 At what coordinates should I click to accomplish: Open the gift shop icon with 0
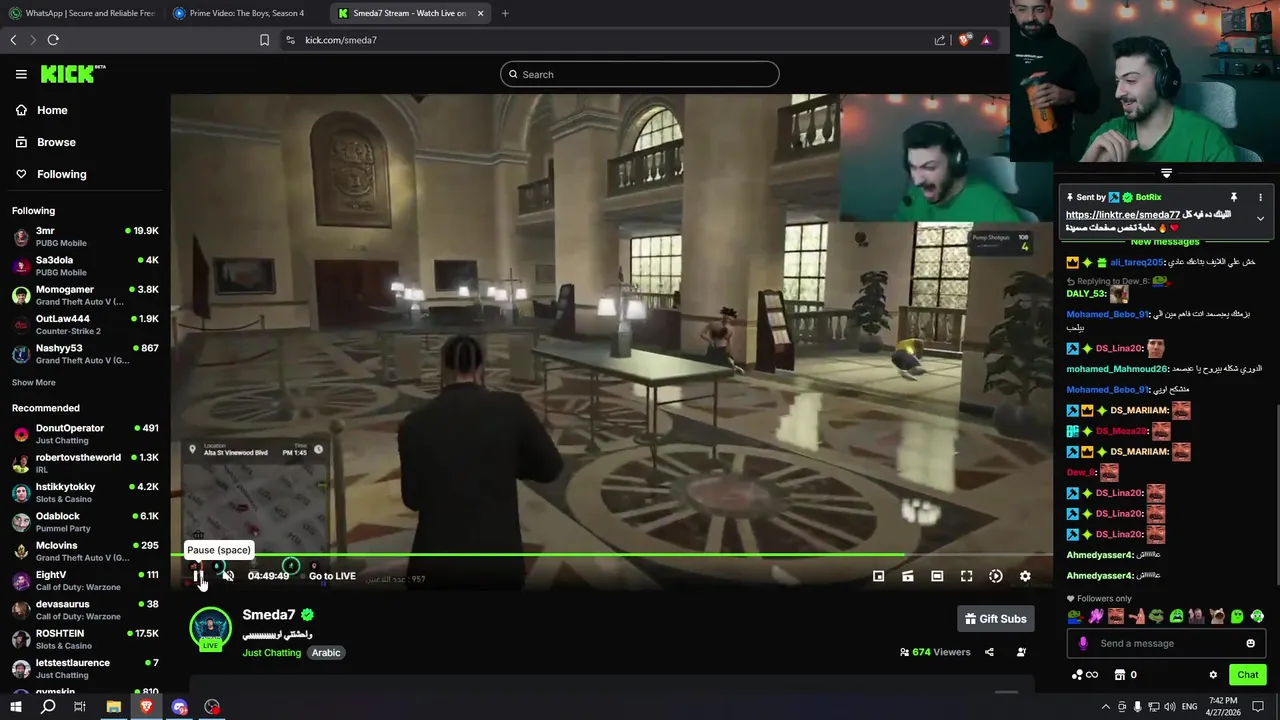[x=1125, y=675]
